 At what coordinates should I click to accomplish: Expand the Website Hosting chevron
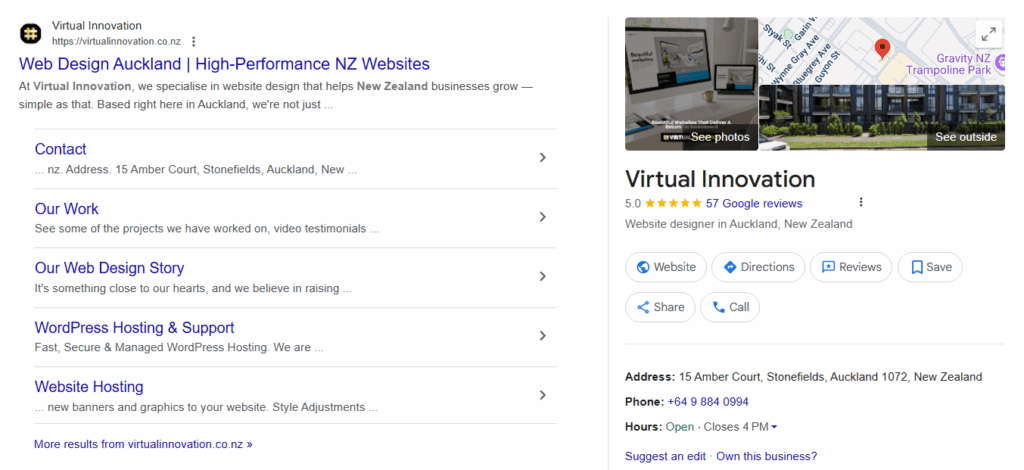[x=542, y=395]
